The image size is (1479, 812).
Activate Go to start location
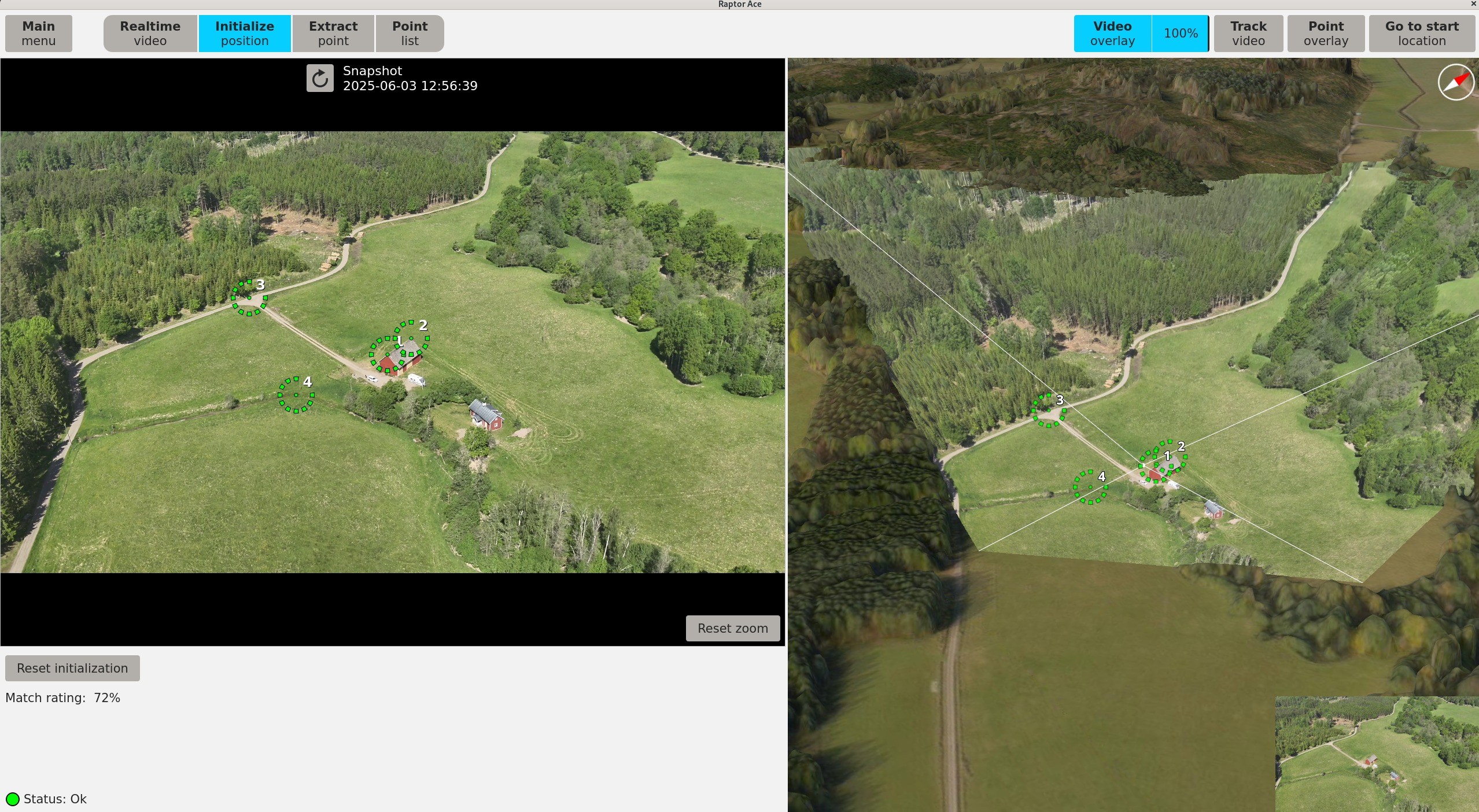click(x=1421, y=33)
